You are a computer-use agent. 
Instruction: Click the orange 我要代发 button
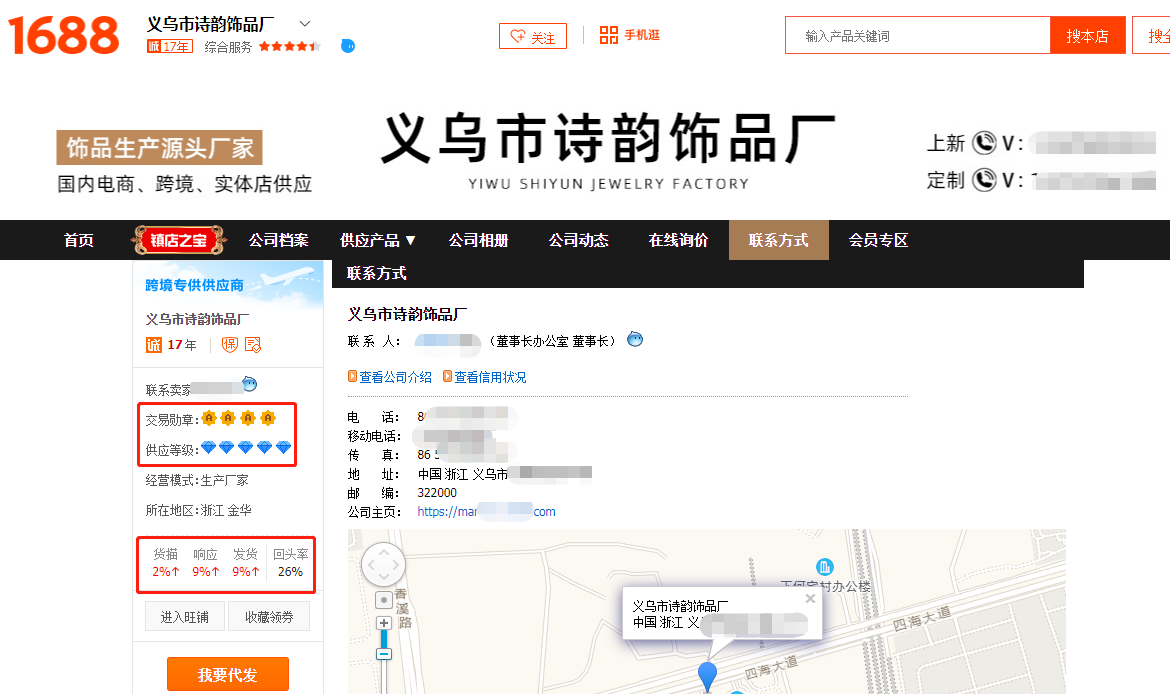pos(228,674)
